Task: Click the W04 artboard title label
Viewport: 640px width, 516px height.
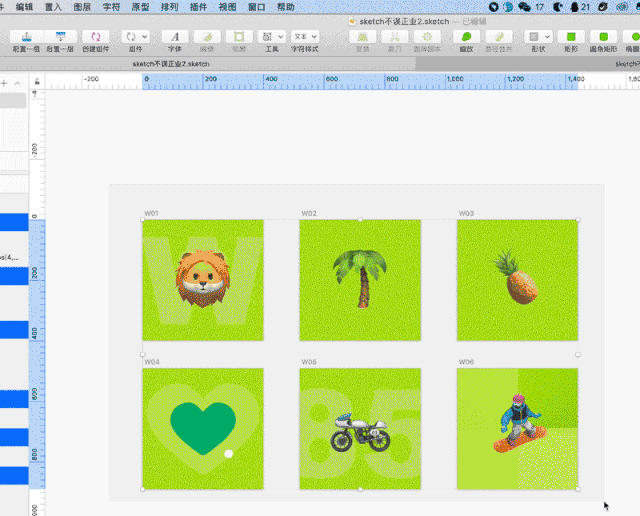Action: point(151,362)
